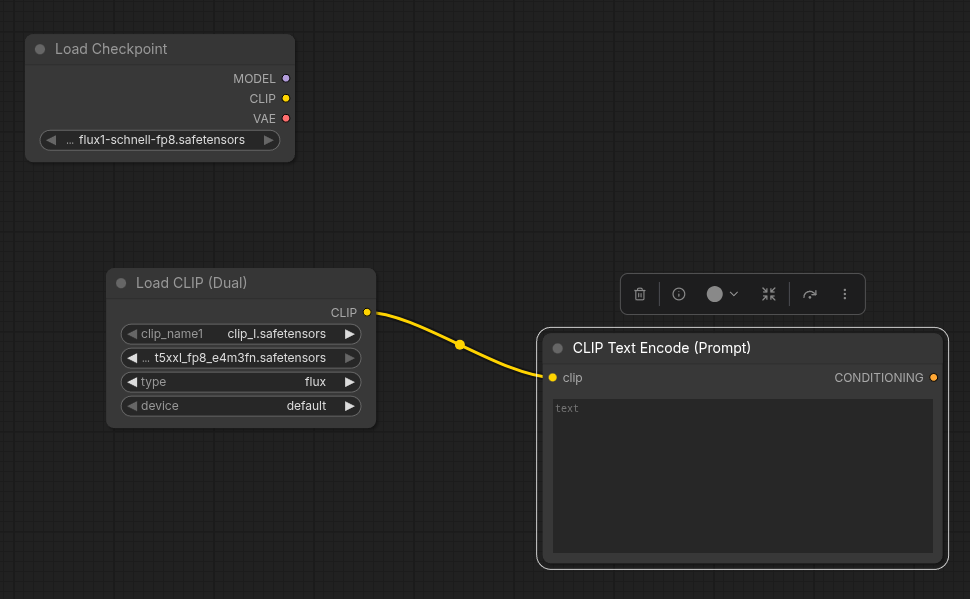Open the node color picker circle
The width and height of the screenshot is (970, 599).
coord(715,294)
